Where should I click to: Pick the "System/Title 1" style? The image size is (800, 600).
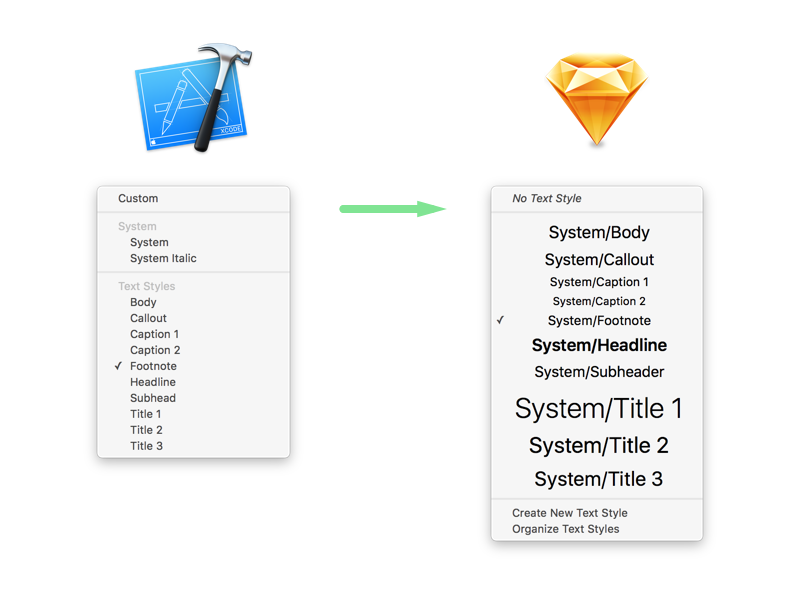click(x=596, y=408)
